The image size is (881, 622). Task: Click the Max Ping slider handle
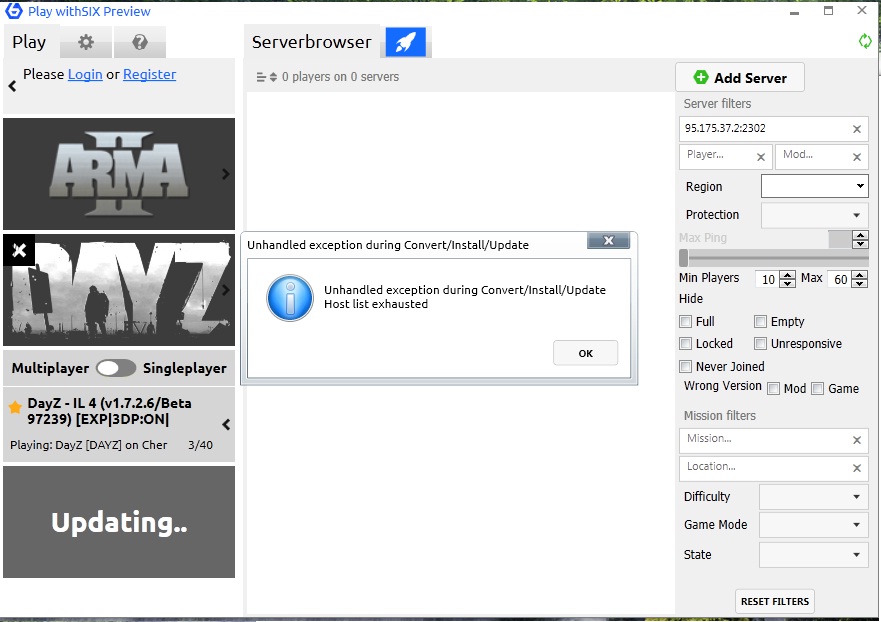click(x=684, y=257)
